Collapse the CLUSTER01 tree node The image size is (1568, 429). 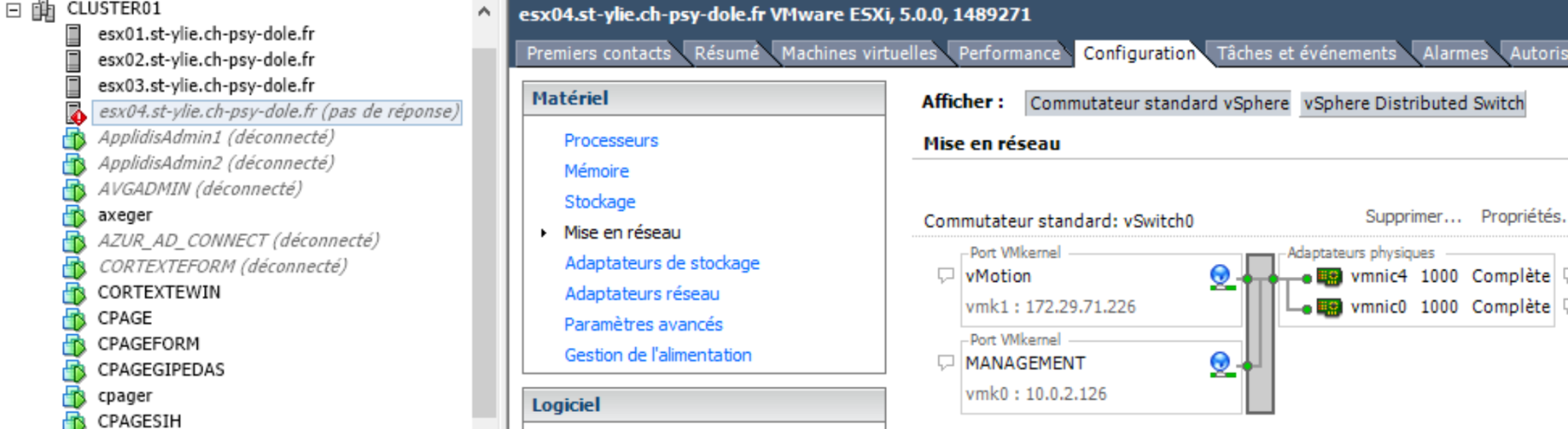[13, 10]
